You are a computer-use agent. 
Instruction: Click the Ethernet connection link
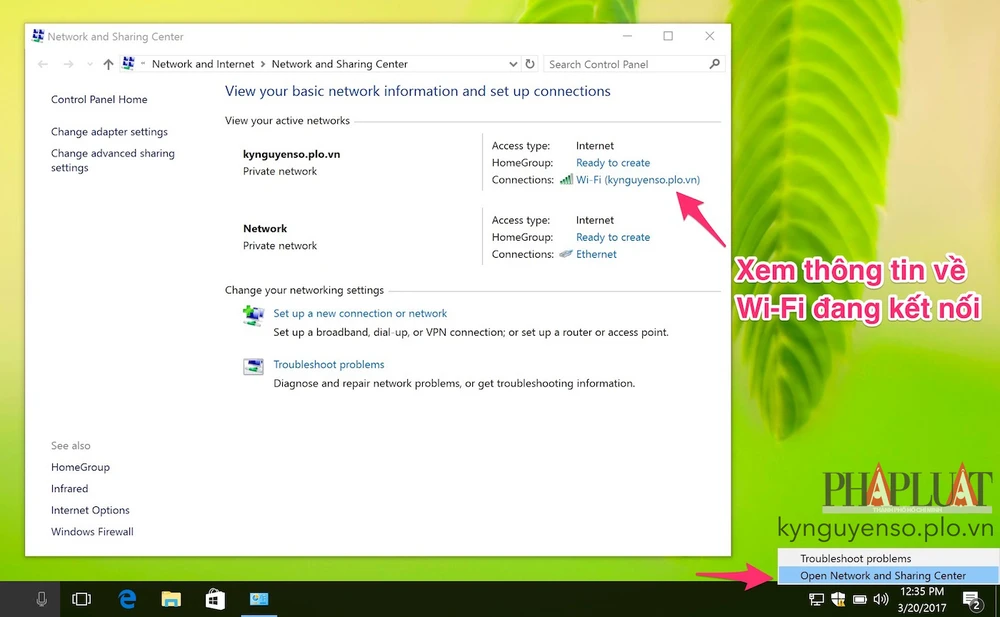pyautogui.click(x=596, y=254)
